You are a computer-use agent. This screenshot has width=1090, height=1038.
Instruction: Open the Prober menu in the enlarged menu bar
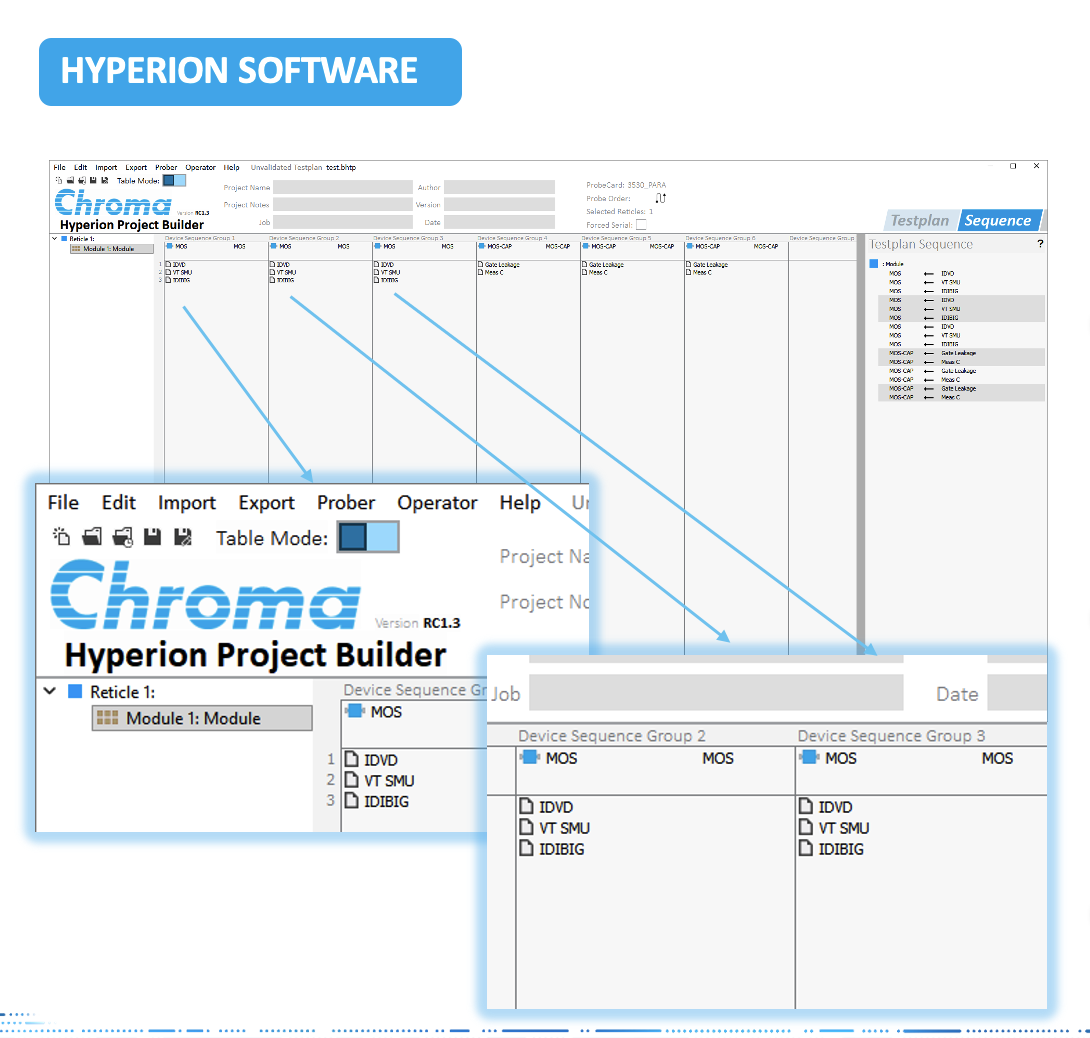[x=346, y=503]
